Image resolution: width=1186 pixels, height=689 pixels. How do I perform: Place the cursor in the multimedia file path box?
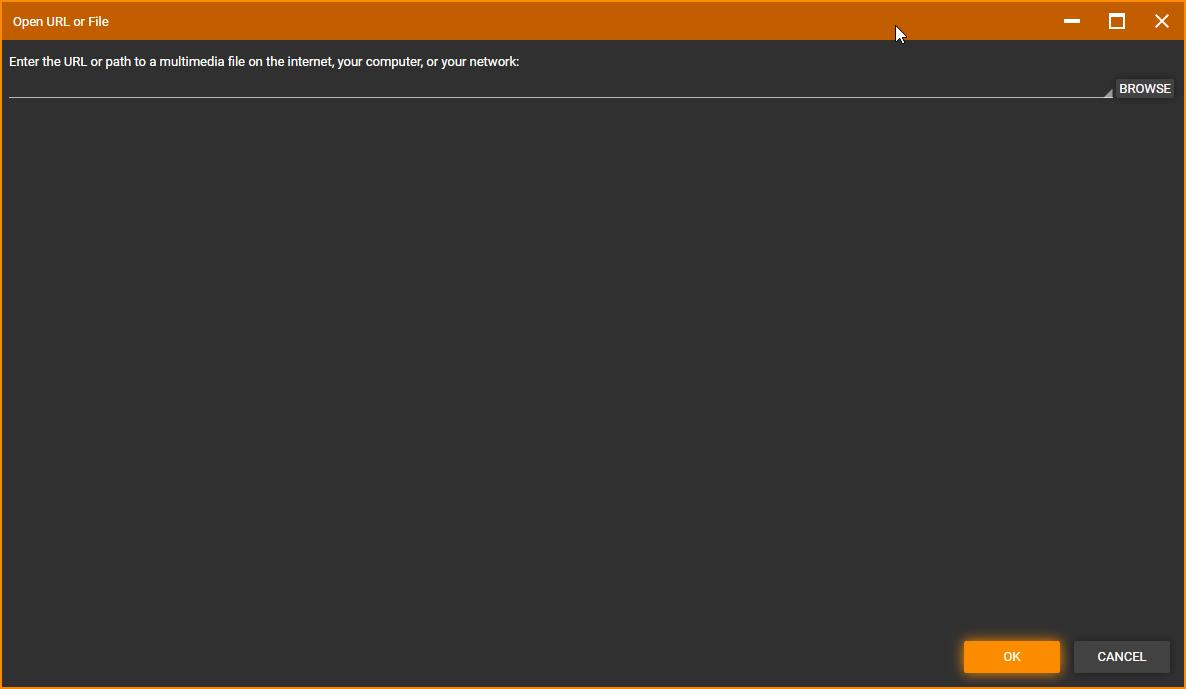(x=550, y=87)
